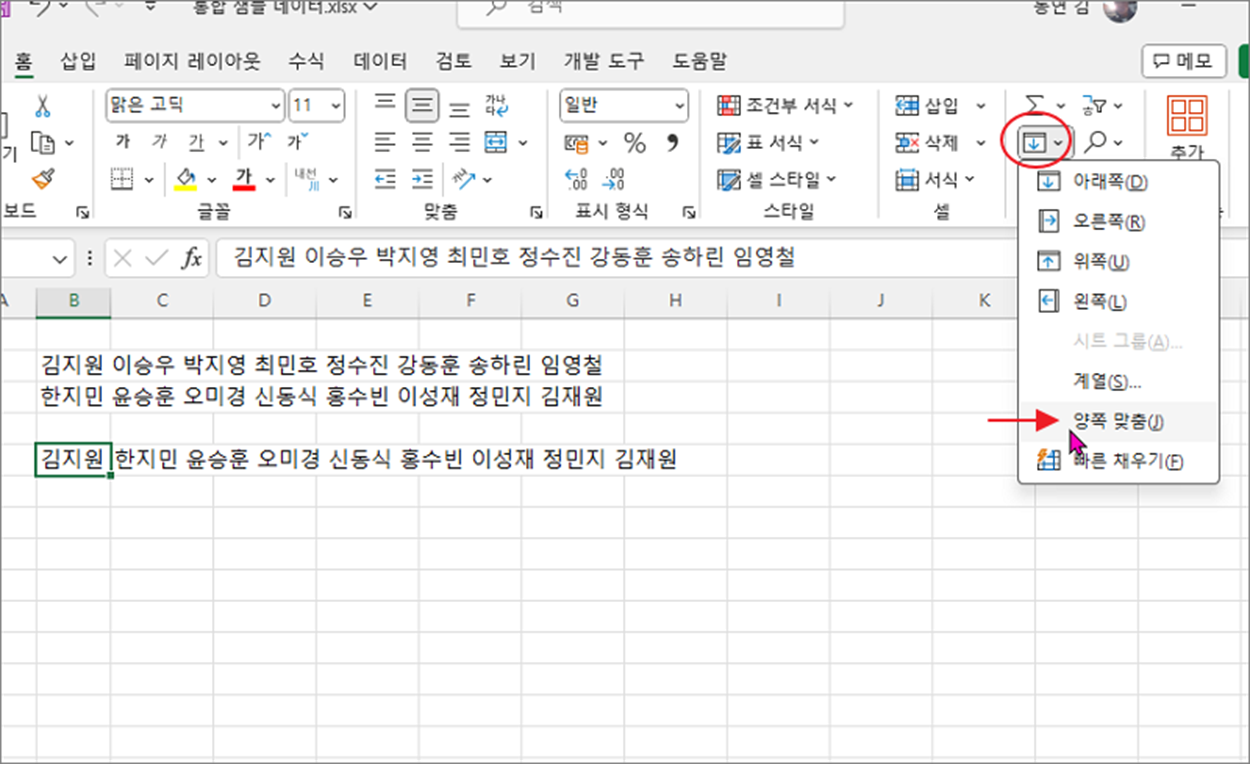Apply percent style format
The height and width of the screenshot is (764, 1250).
(x=635, y=142)
